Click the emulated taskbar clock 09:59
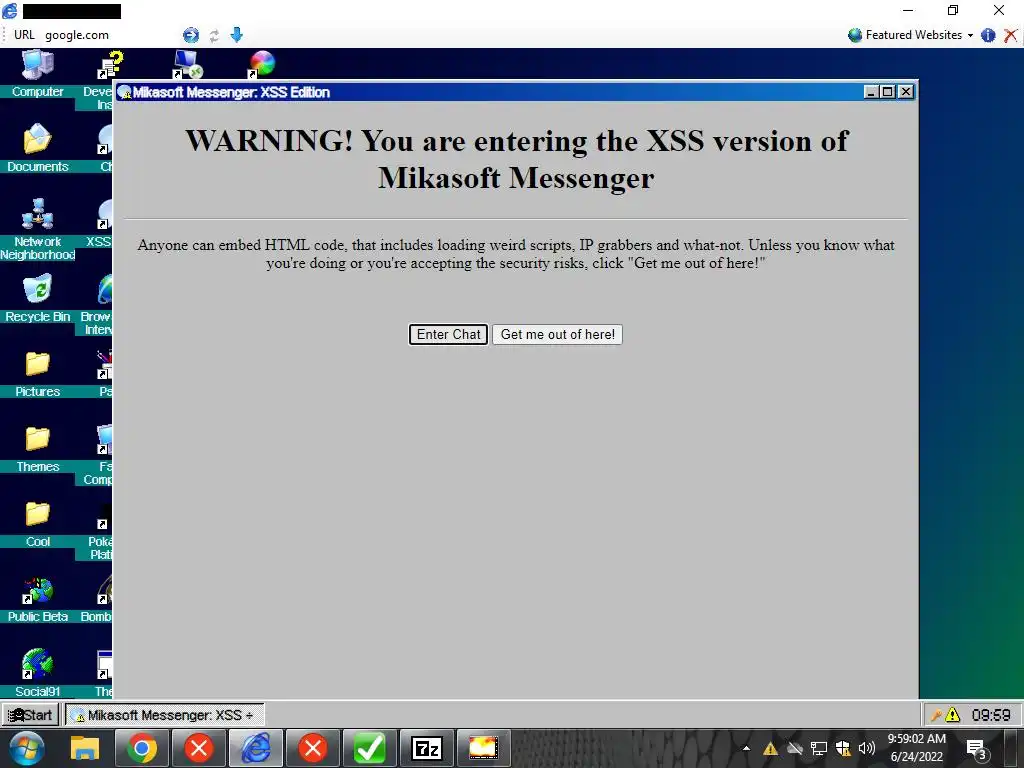The image size is (1024, 768). [x=991, y=715]
